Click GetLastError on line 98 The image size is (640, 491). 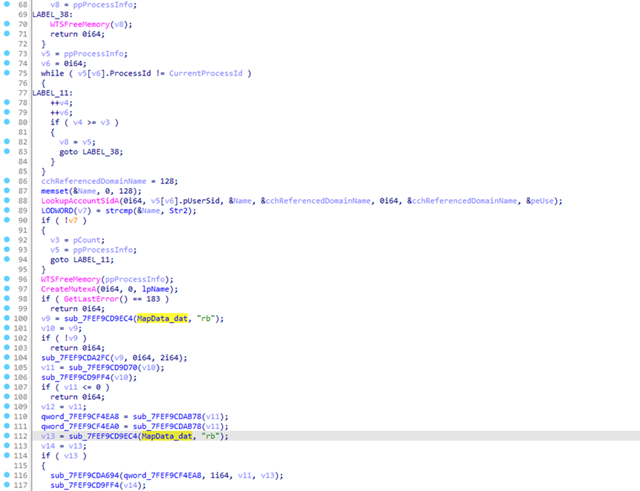[x=91, y=299]
